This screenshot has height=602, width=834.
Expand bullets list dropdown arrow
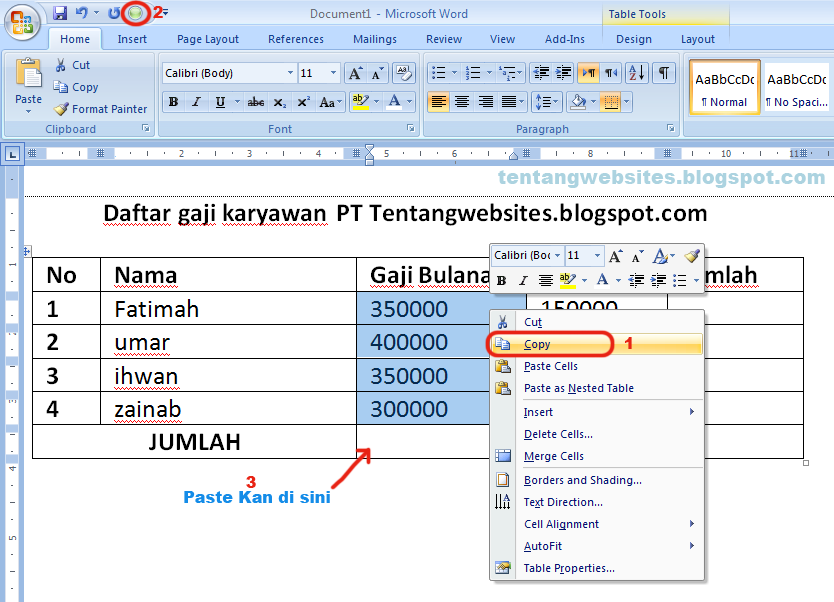(454, 73)
